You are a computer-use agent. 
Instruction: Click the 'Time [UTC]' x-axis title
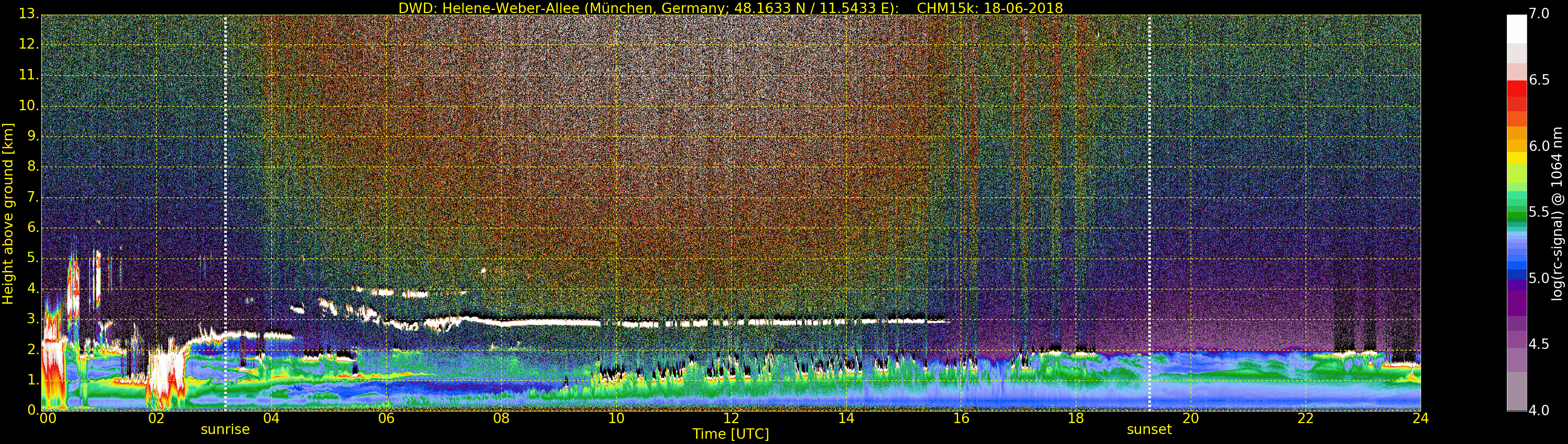(x=731, y=434)
